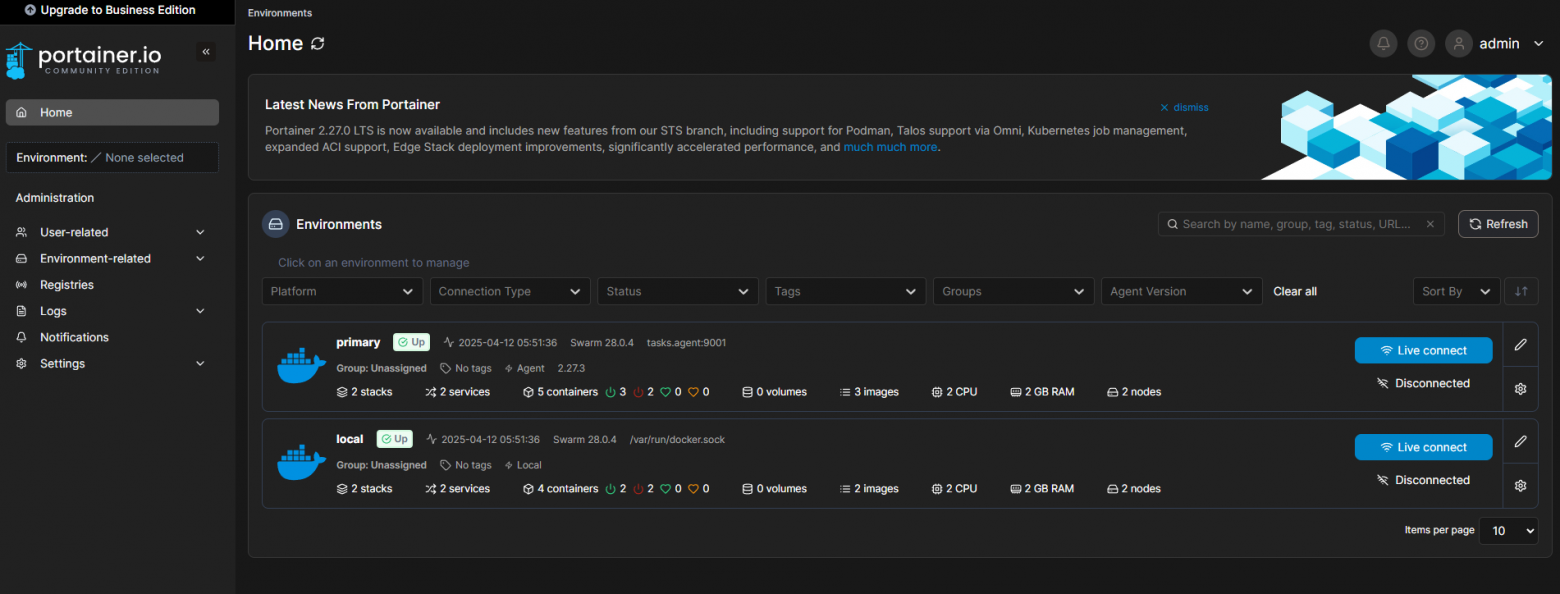Image resolution: width=1560 pixels, height=594 pixels.
Task: Open the Platform filter dropdown
Action: tap(342, 291)
